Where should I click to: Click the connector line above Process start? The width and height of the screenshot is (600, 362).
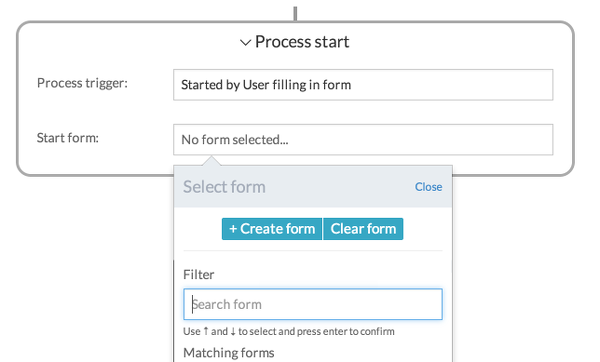(x=295, y=13)
